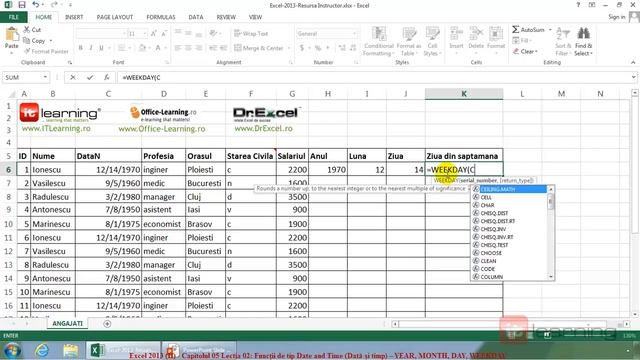Click the Delete cells icon
640x360 pixels.
[476, 33]
